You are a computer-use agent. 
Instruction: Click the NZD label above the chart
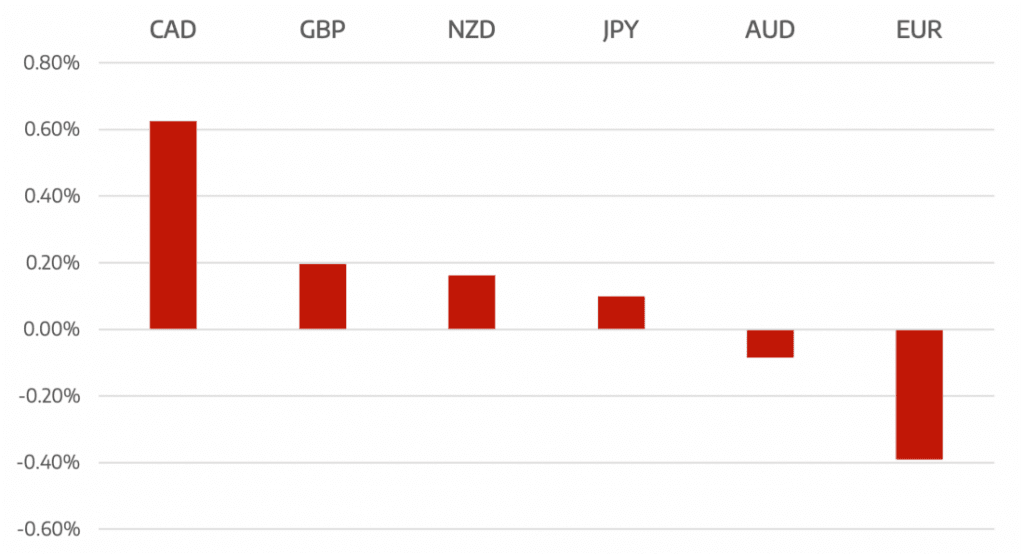pyautogui.click(x=471, y=29)
